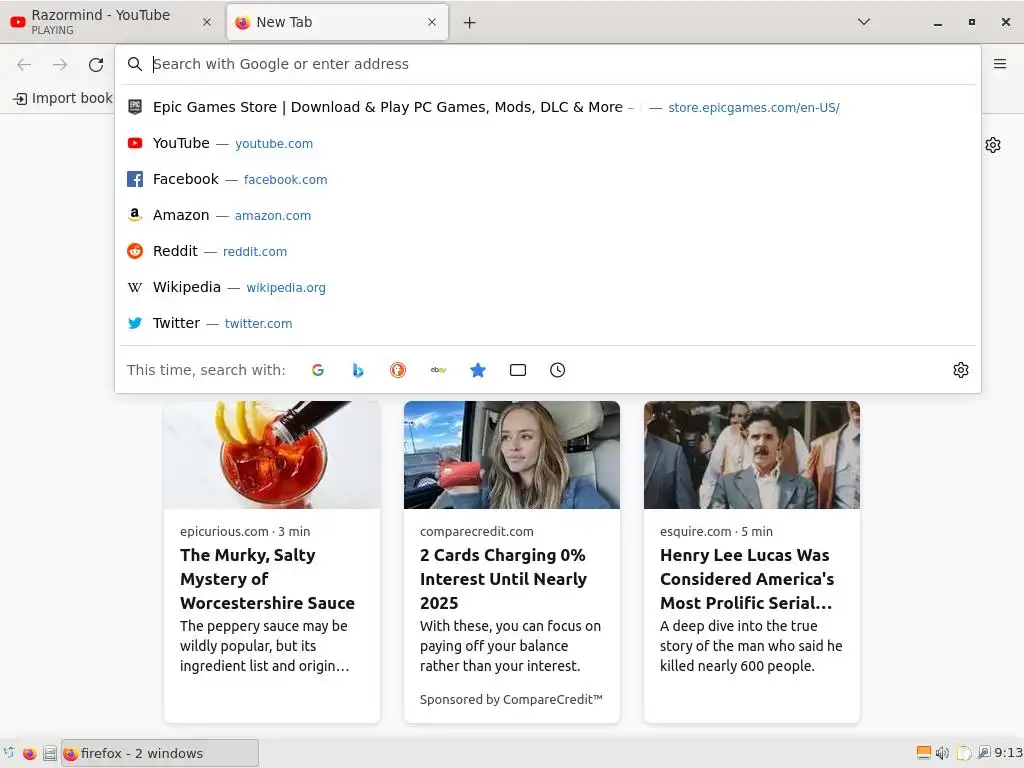The height and width of the screenshot is (768, 1024).
Task: Open the taskbar start menu icon
Action: click(9, 753)
